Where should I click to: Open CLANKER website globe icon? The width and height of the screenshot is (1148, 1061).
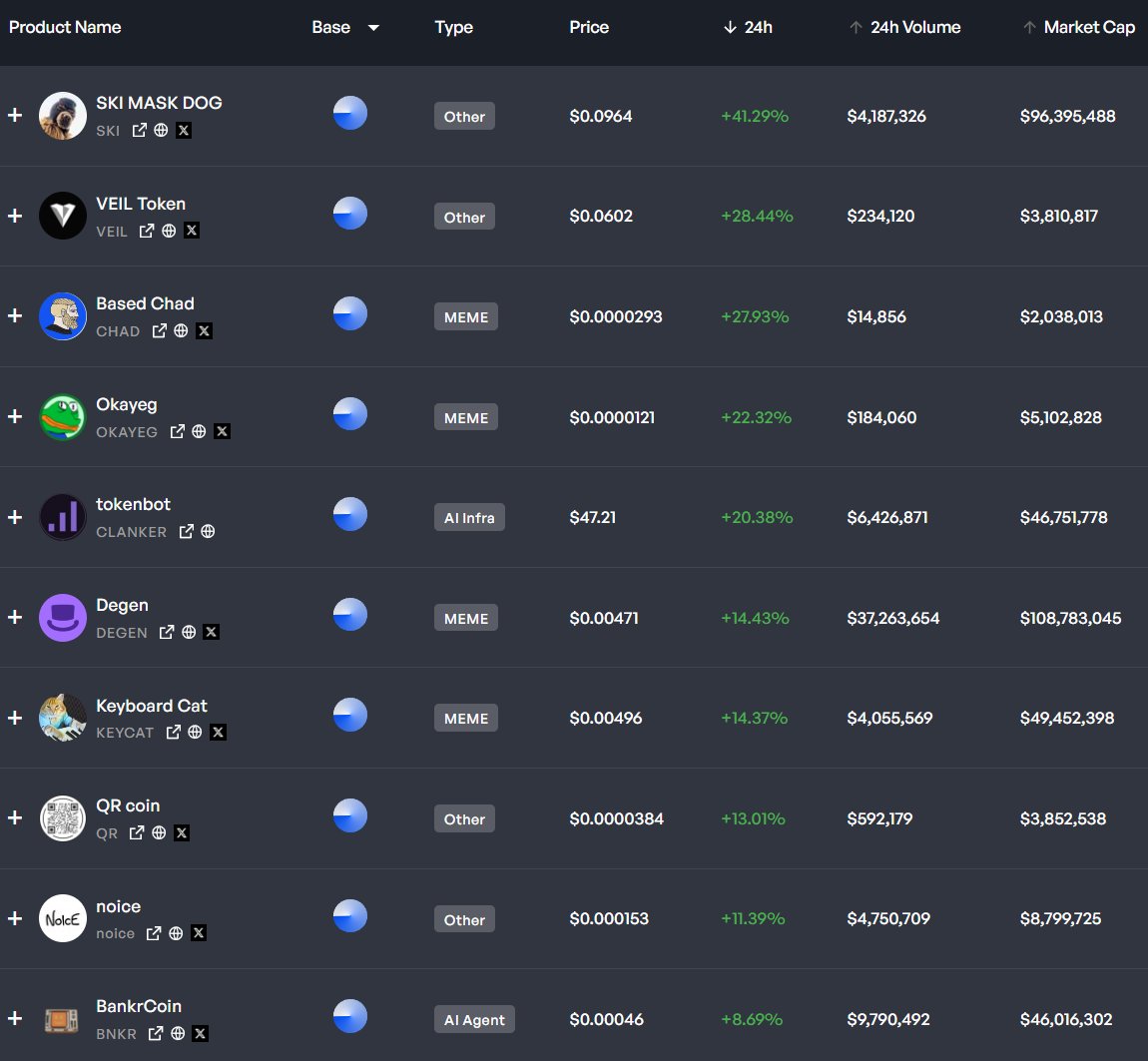[x=208, y=532]
